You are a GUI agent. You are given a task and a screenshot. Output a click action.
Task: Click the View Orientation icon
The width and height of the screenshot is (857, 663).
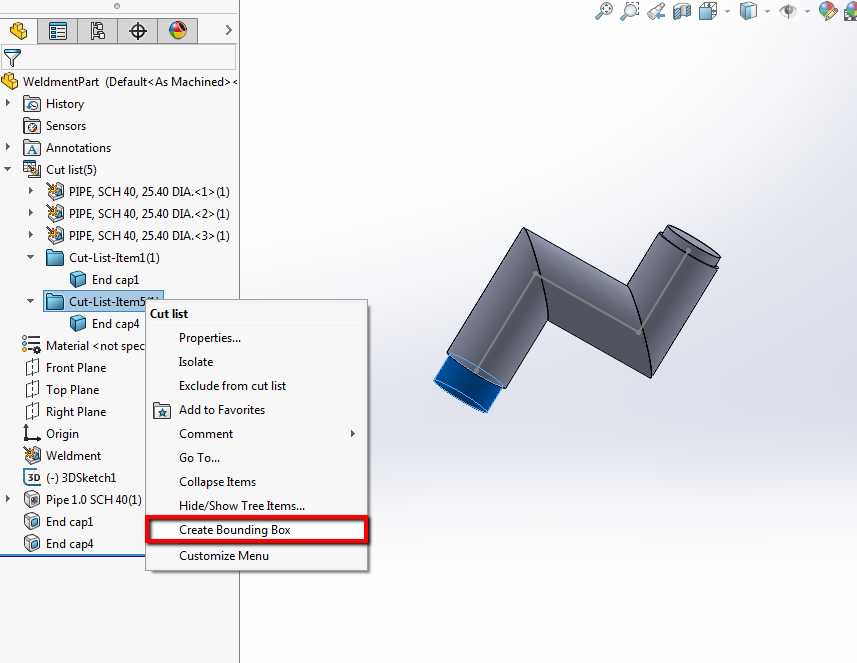click(x=708, y=11)
